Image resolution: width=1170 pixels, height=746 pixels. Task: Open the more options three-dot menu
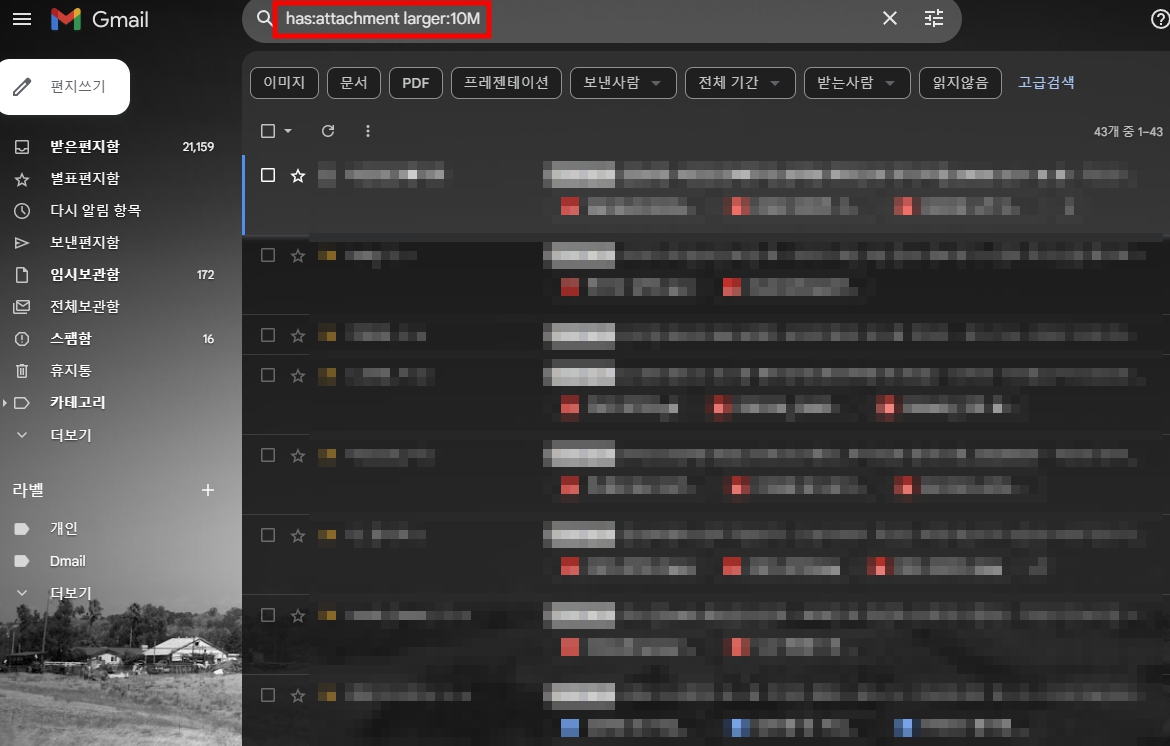(367, 130)
